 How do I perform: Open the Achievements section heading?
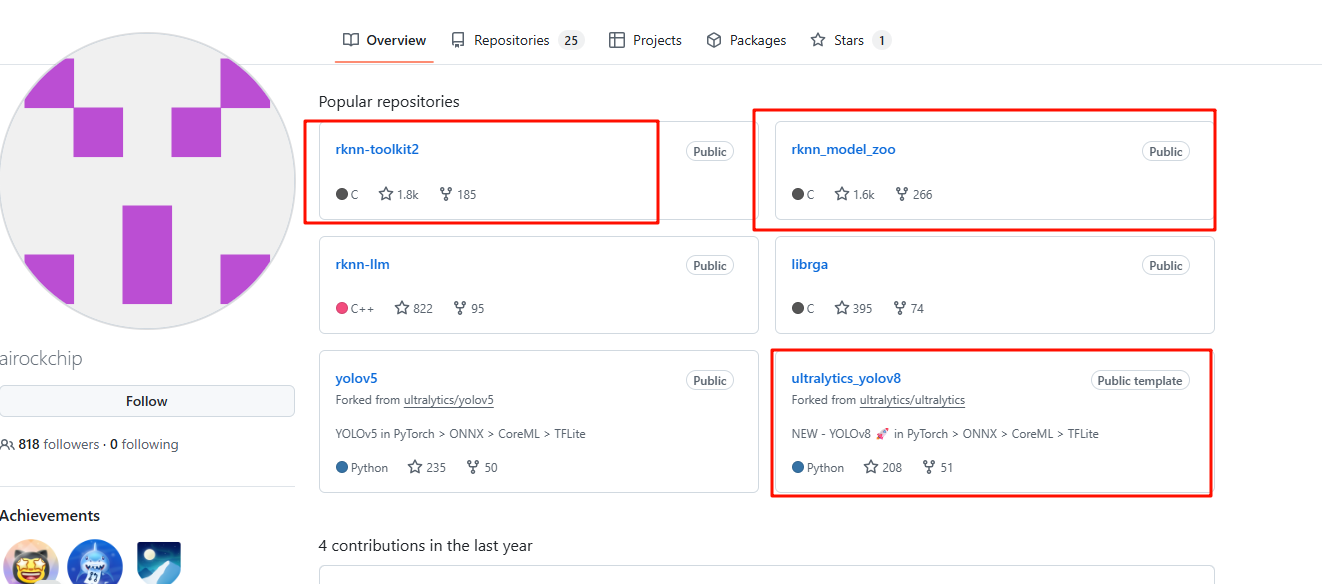(50, 516)
